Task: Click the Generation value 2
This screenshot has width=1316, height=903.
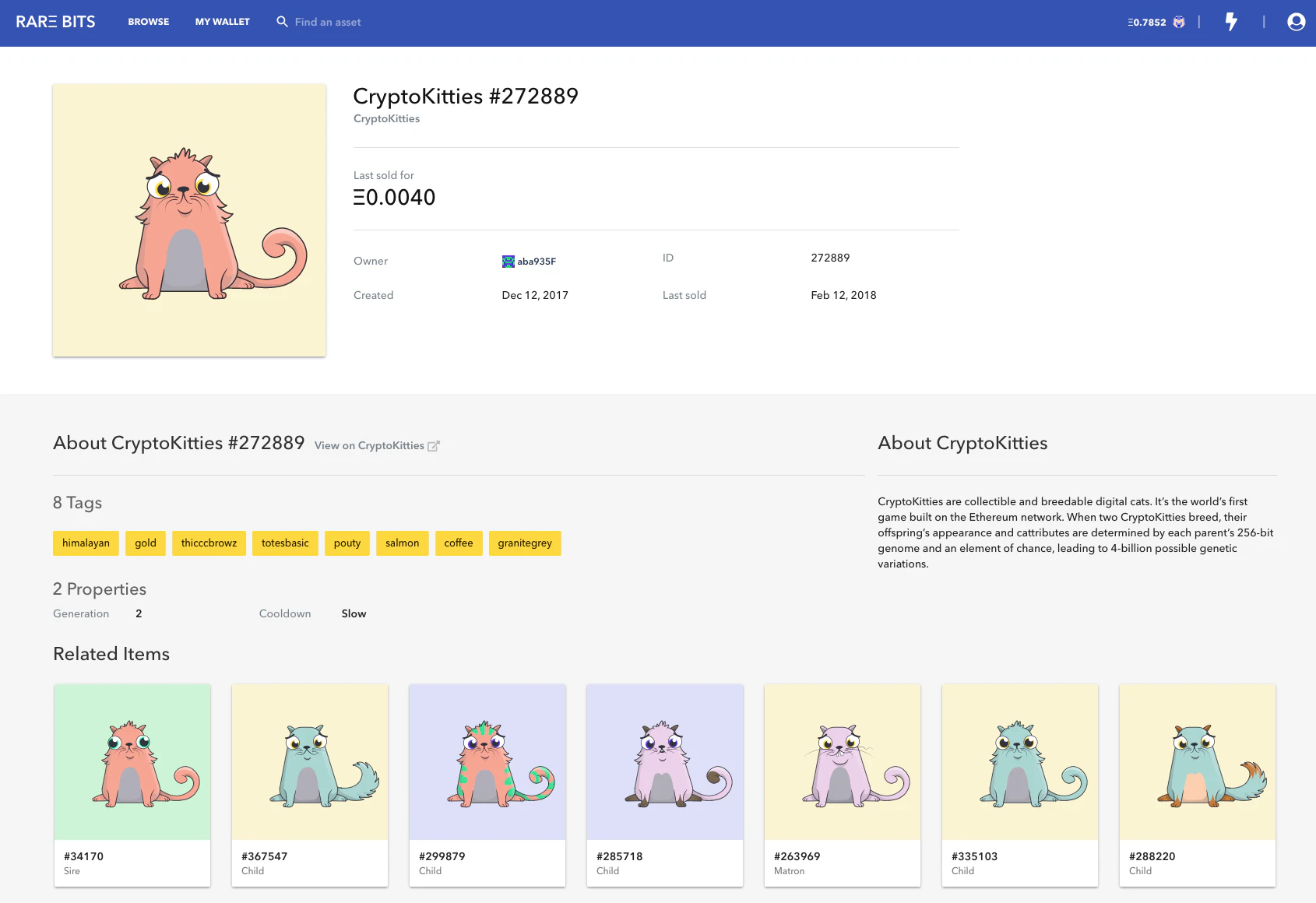Action: [x=139, y=613]
